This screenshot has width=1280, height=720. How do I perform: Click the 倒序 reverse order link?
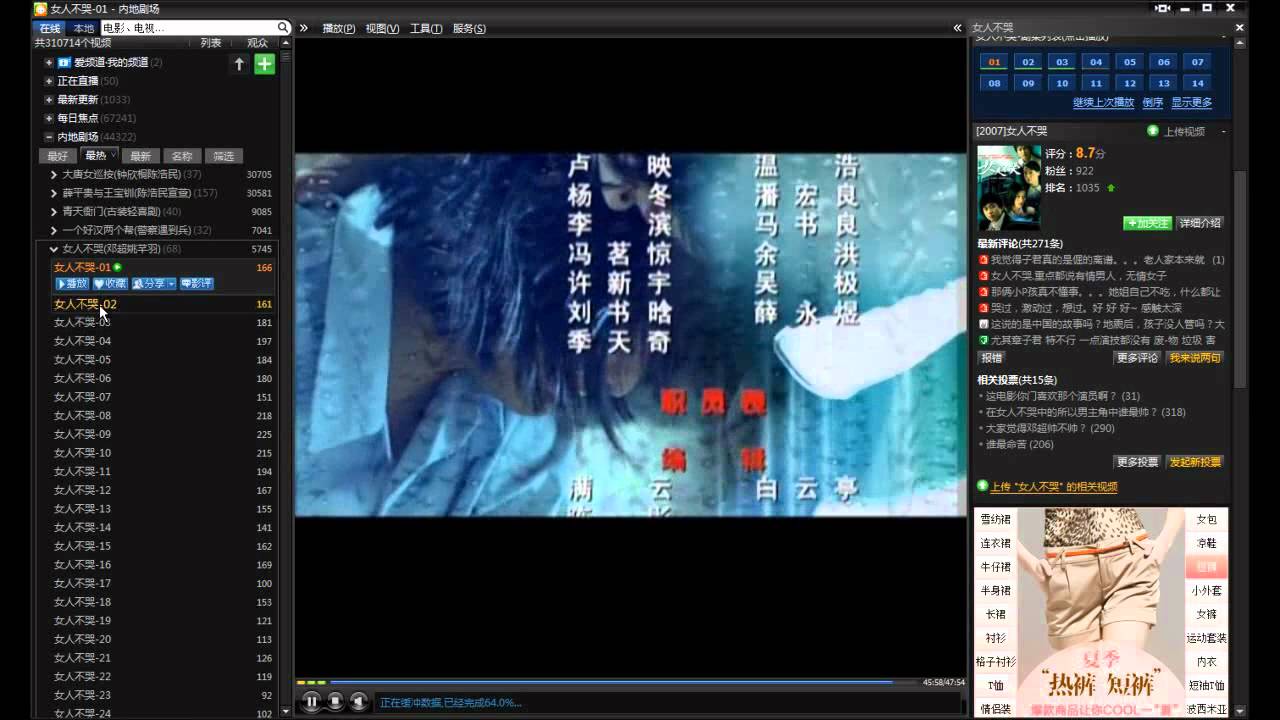1153,102
